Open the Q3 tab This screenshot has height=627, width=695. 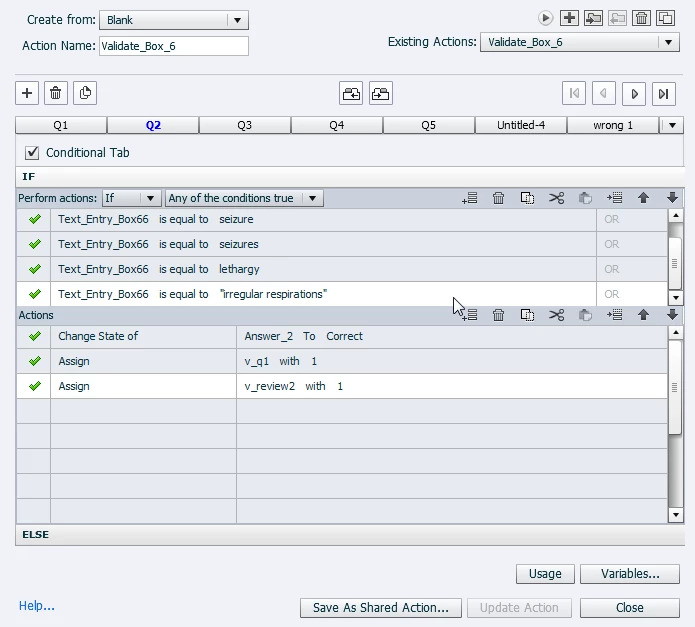[245, 125]
